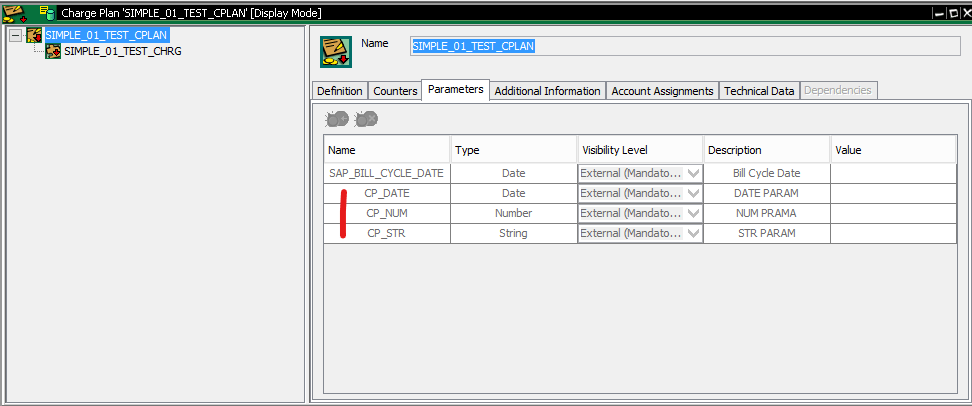This screenshot has width=972, height=406.
Task: Click the Description column header
Action: [766, 150]
